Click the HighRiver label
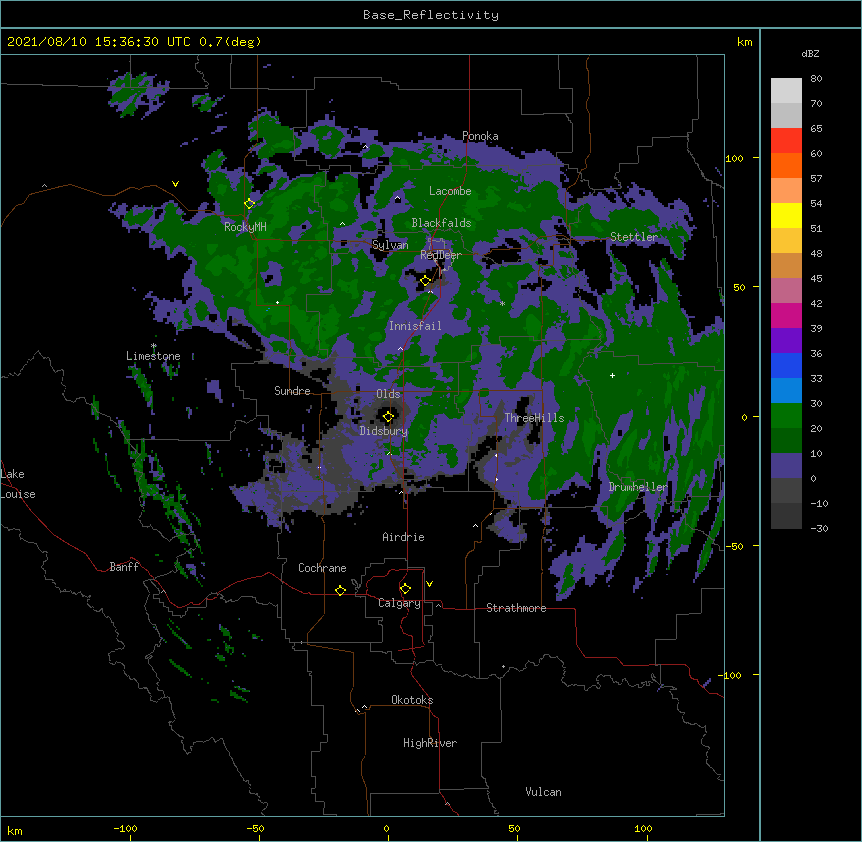 [x=430, y=743]
